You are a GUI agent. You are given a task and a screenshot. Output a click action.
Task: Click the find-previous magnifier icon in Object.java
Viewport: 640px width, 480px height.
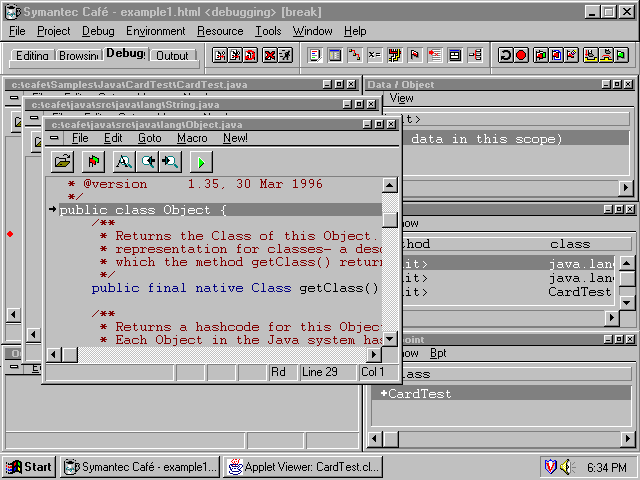coord(147,162)
